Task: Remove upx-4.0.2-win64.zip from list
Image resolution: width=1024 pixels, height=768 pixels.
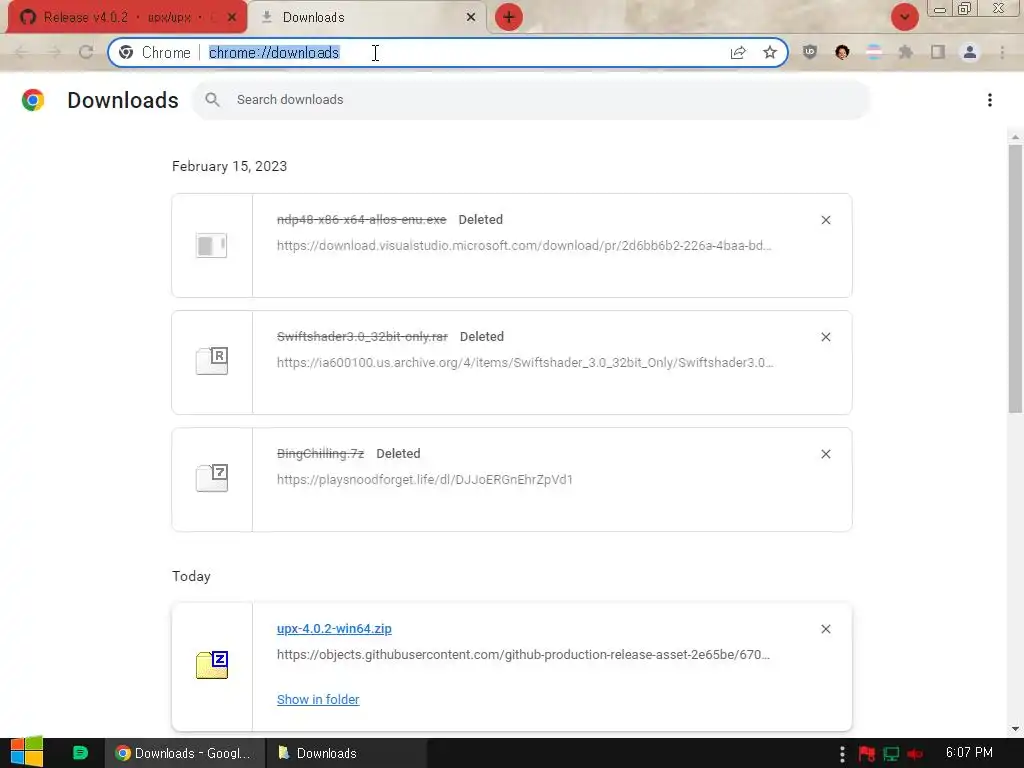Action: (825, 629)
